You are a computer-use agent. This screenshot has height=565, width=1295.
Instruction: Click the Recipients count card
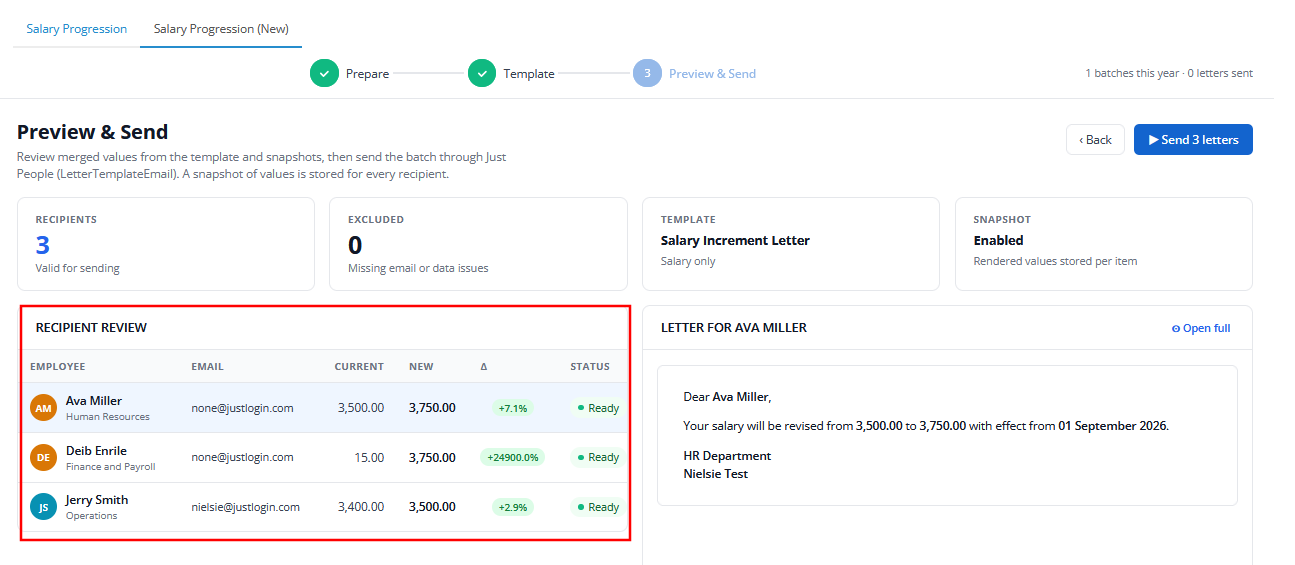166,244
